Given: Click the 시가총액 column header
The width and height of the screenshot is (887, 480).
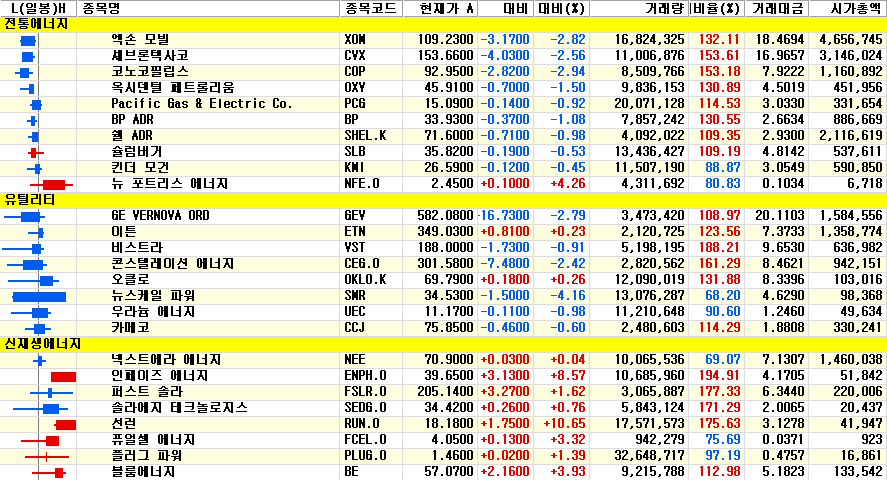Looking at the screenshot, I should (x=846, y=8).
